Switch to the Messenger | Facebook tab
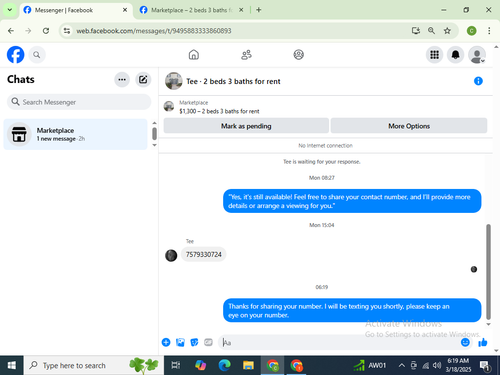Image resolution: width=500 pixels, height=375 pixels. pyautogui.click(x=75, y=10)
